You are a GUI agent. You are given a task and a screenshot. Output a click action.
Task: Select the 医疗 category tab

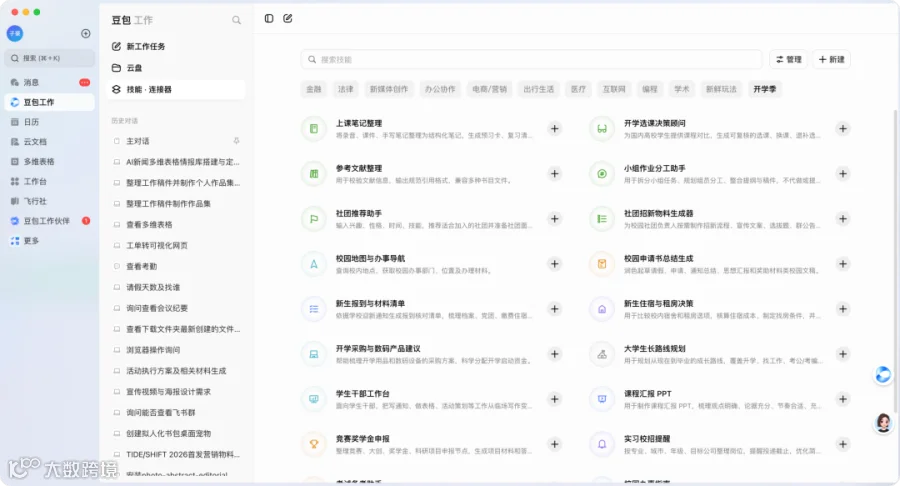tap(578, 89)
